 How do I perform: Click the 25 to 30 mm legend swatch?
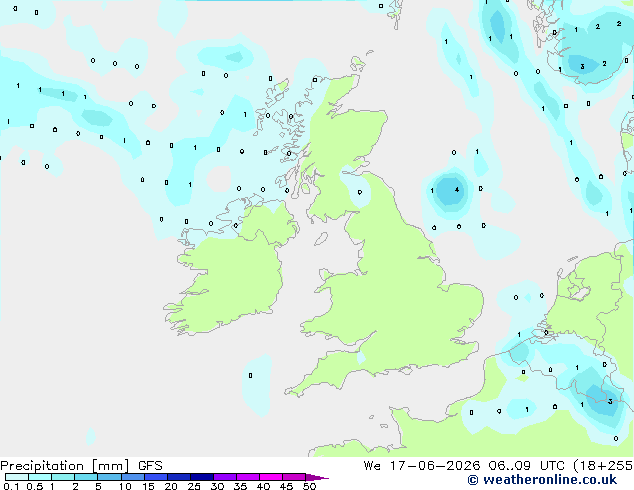click(202, 477)
